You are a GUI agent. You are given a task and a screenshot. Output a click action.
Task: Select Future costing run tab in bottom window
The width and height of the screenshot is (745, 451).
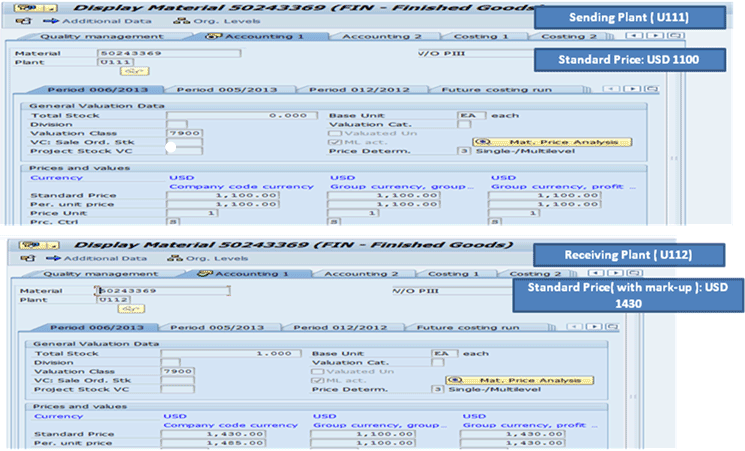[469, 327]
